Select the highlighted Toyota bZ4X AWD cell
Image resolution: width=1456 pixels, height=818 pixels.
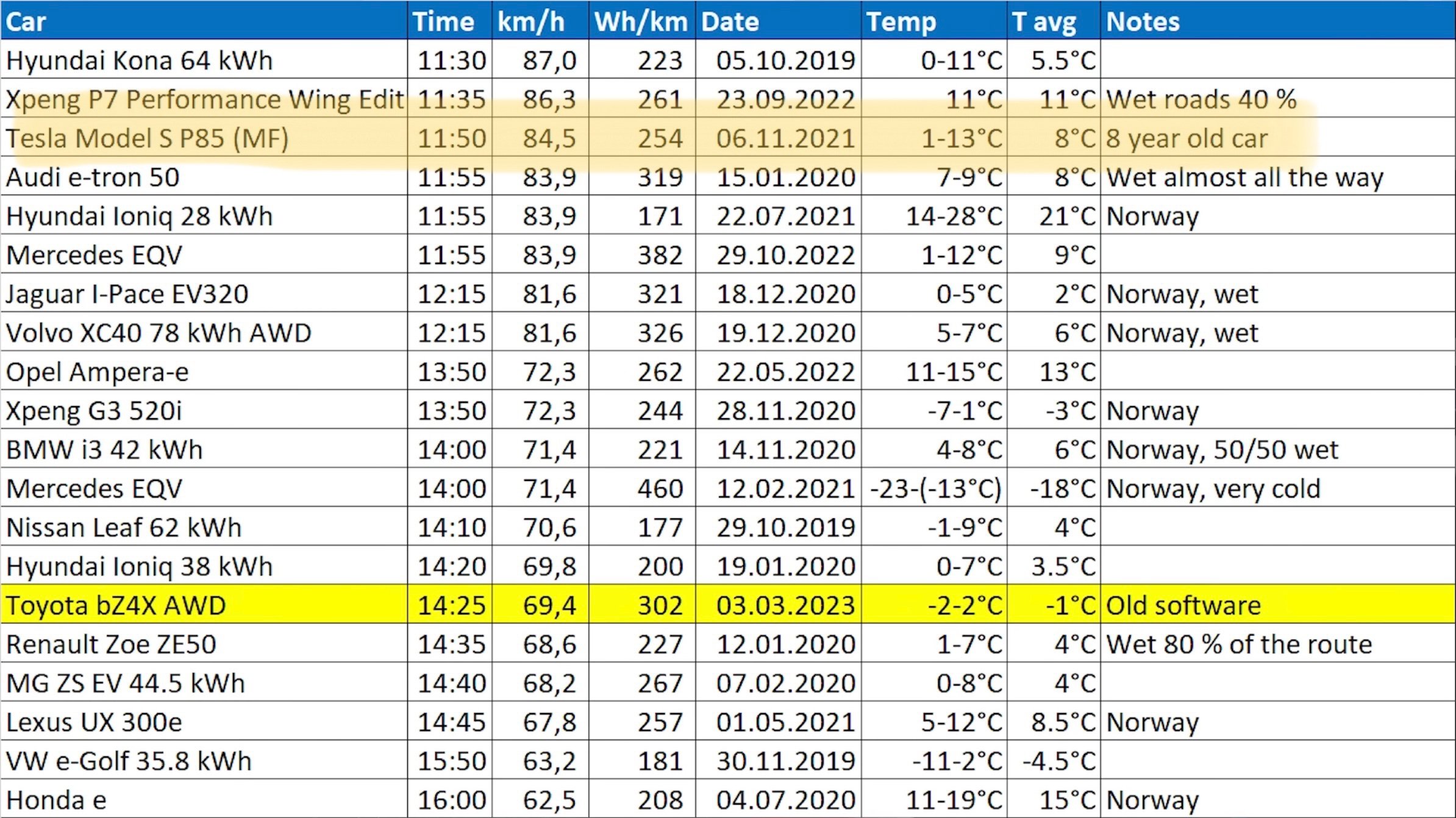coord(204,605)
